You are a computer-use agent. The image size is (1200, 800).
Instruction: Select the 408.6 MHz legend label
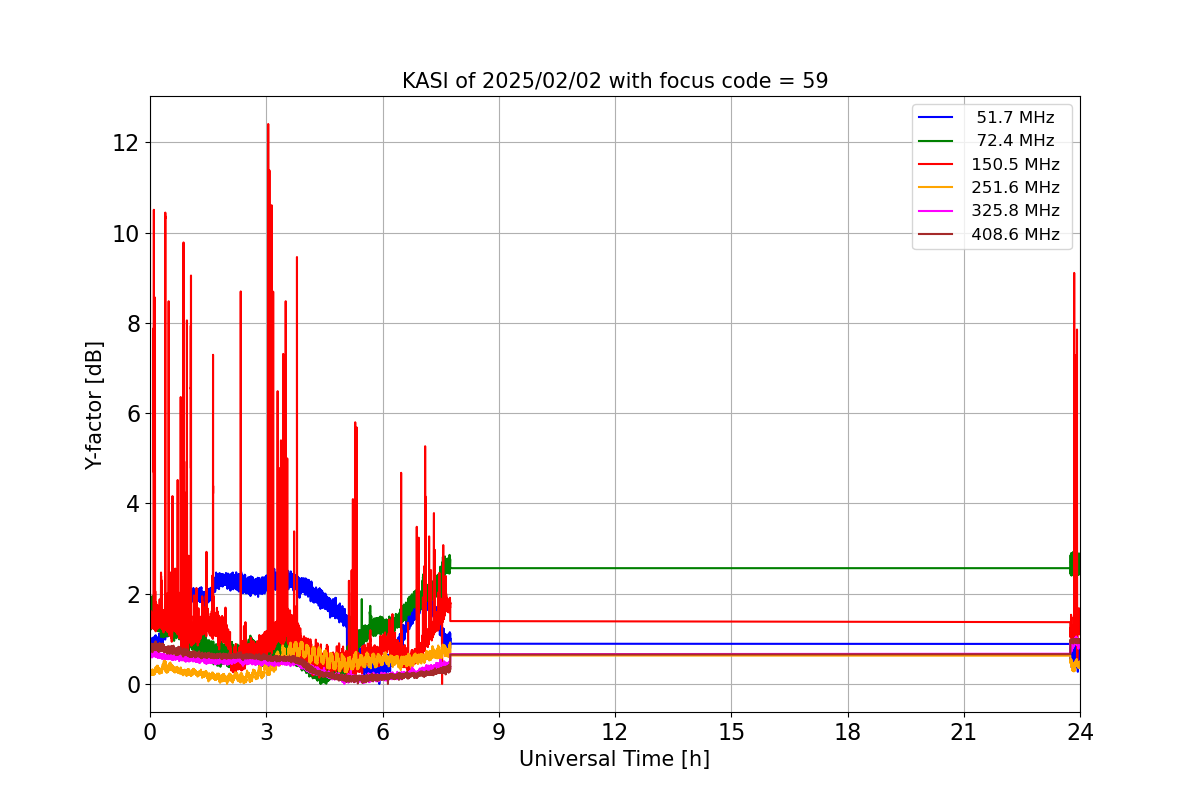pyautogui.click(x=1015, y=235)
